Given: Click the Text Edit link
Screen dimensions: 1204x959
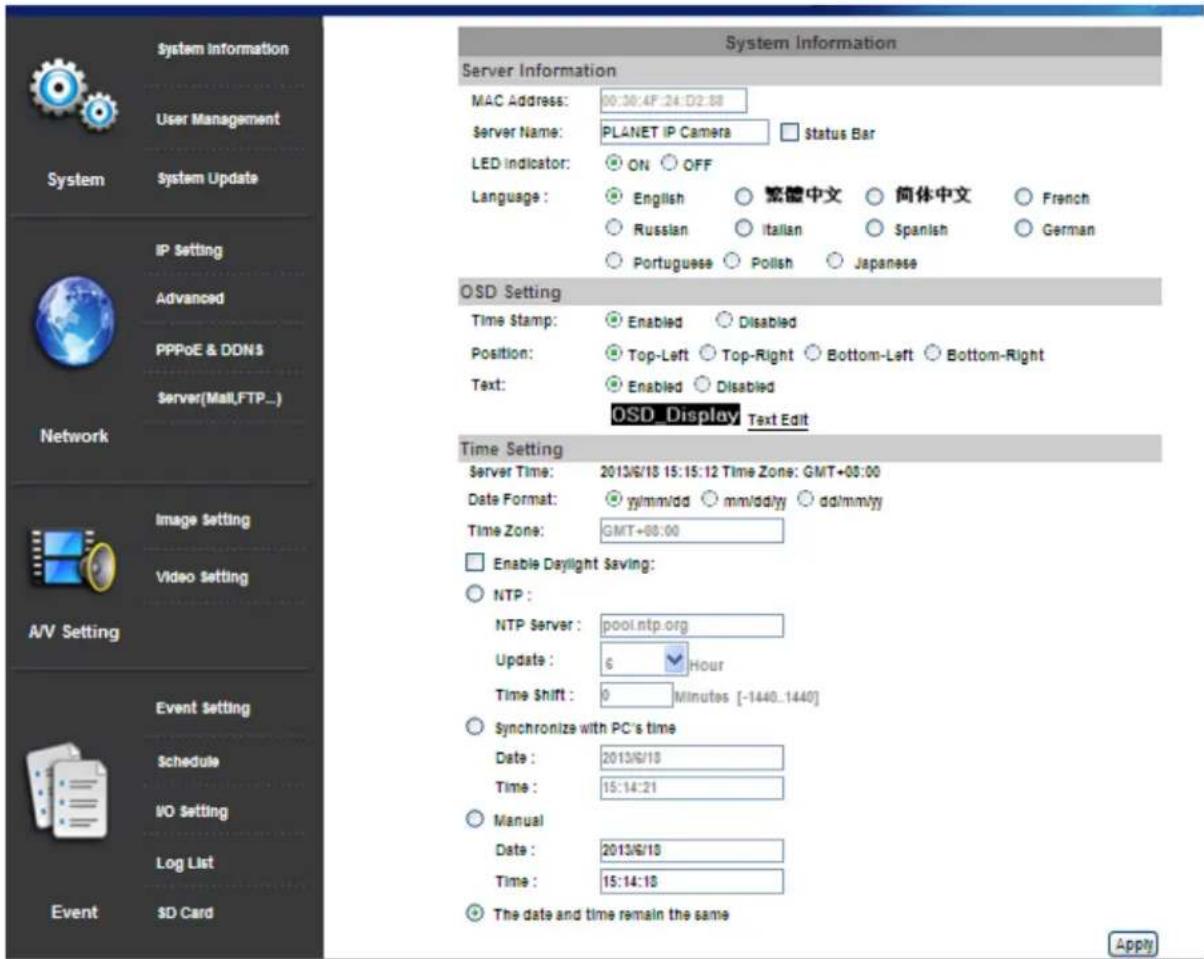Looking at the screenshot, I should pos(778,420).
